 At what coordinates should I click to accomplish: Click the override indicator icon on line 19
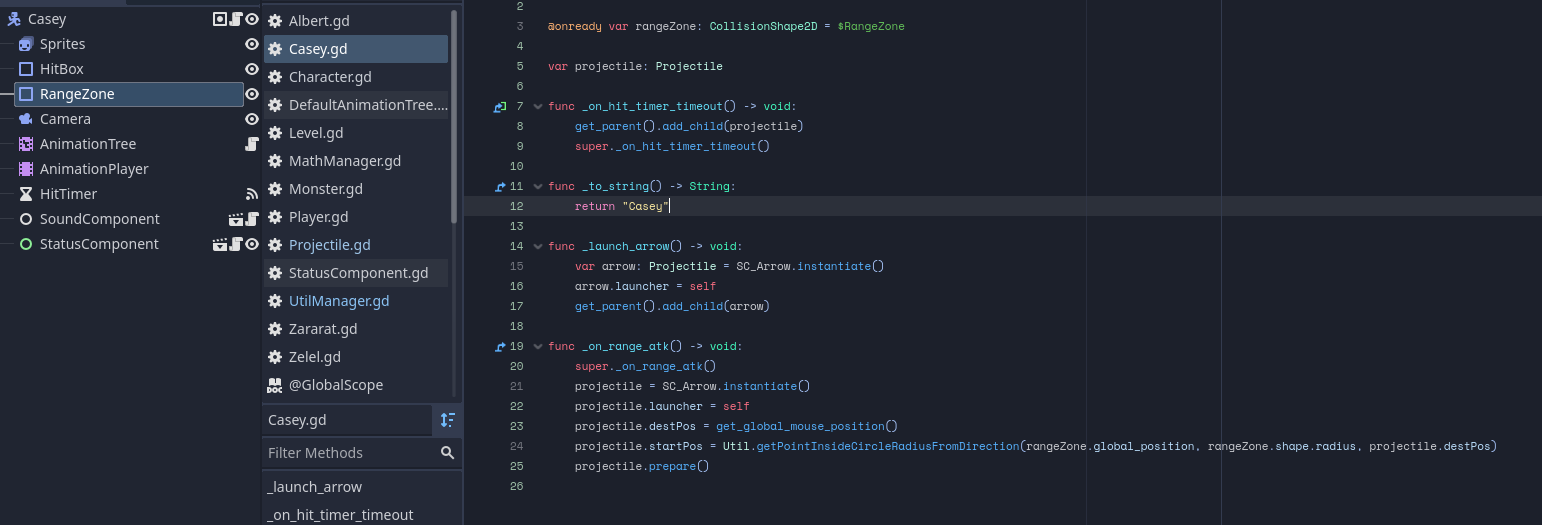500,346
